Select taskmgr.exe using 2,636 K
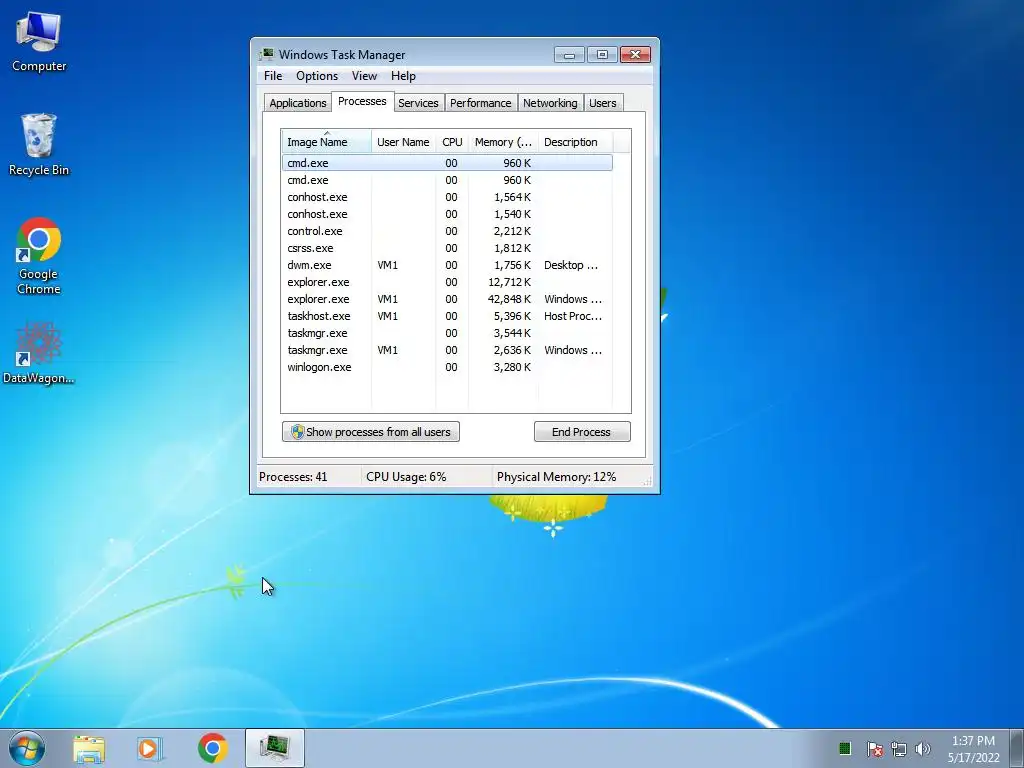1024x768 pixels. (x=447, y=349)
